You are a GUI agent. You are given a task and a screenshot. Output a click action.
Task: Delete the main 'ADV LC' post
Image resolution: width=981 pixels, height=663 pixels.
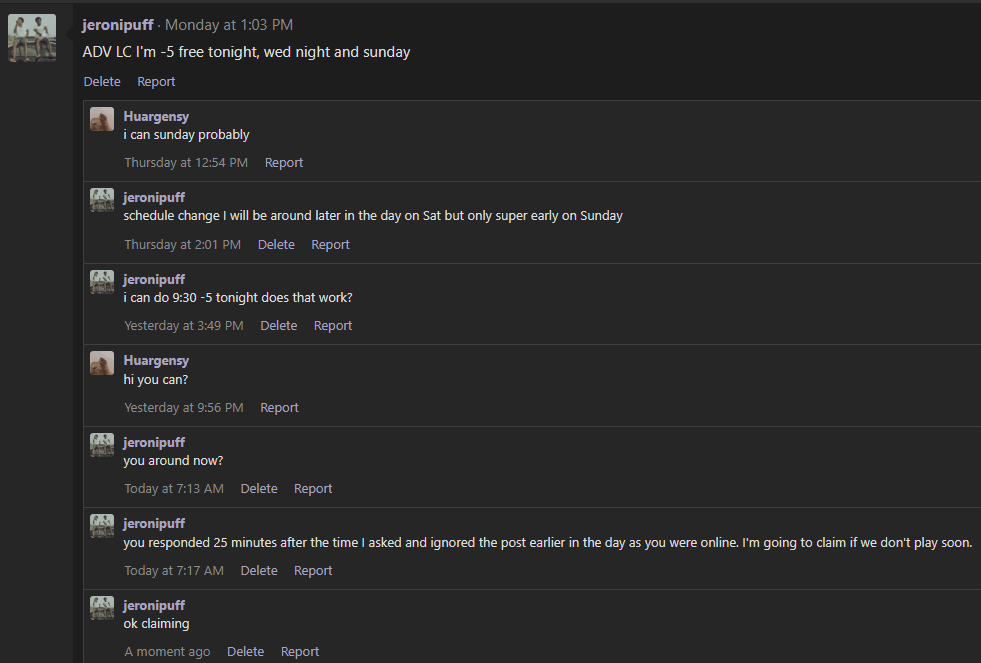click(x=102, y=81)
